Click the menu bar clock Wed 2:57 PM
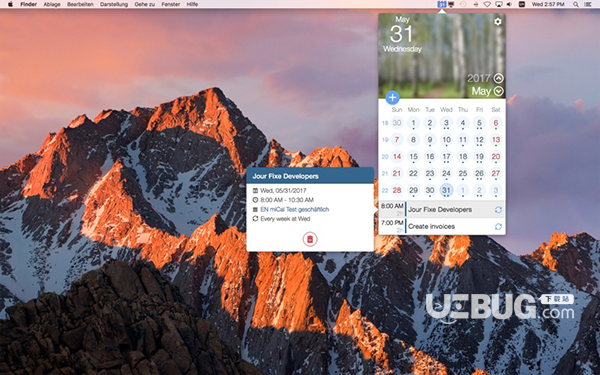The height and width of the screenshot is (375, 600). click(x=548, y=4)
